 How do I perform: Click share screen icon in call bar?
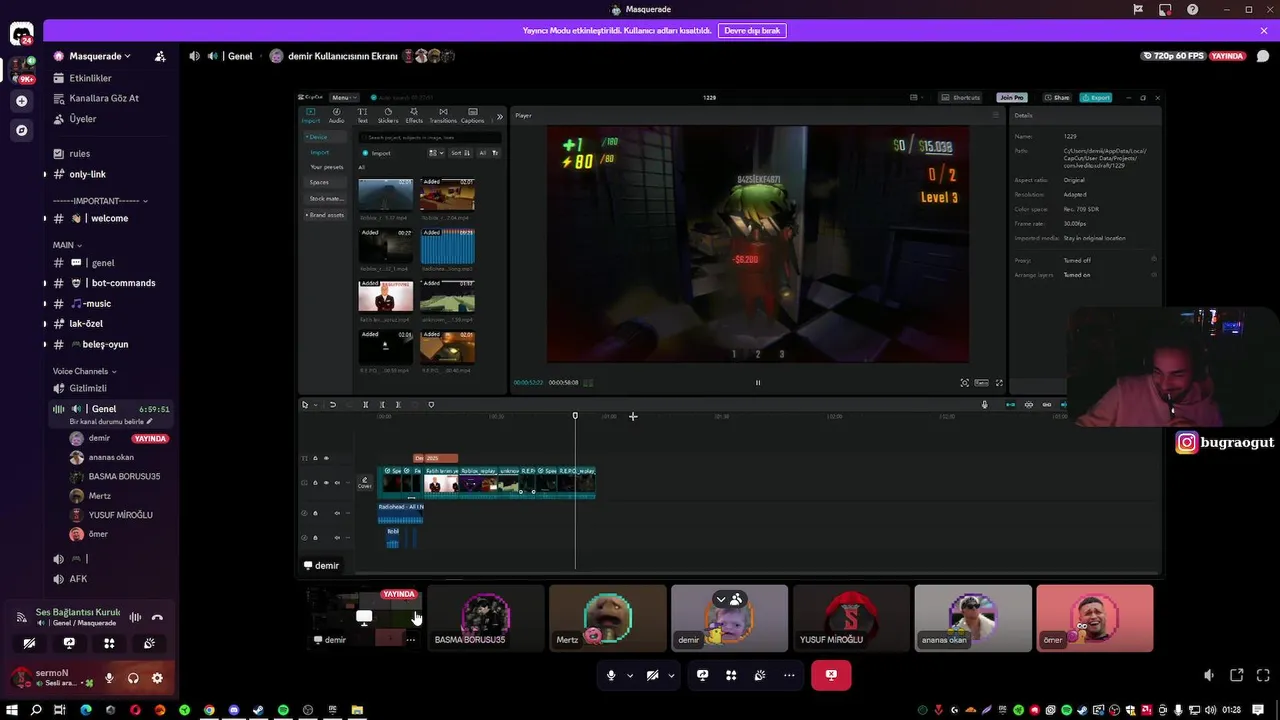coord(703,675)
